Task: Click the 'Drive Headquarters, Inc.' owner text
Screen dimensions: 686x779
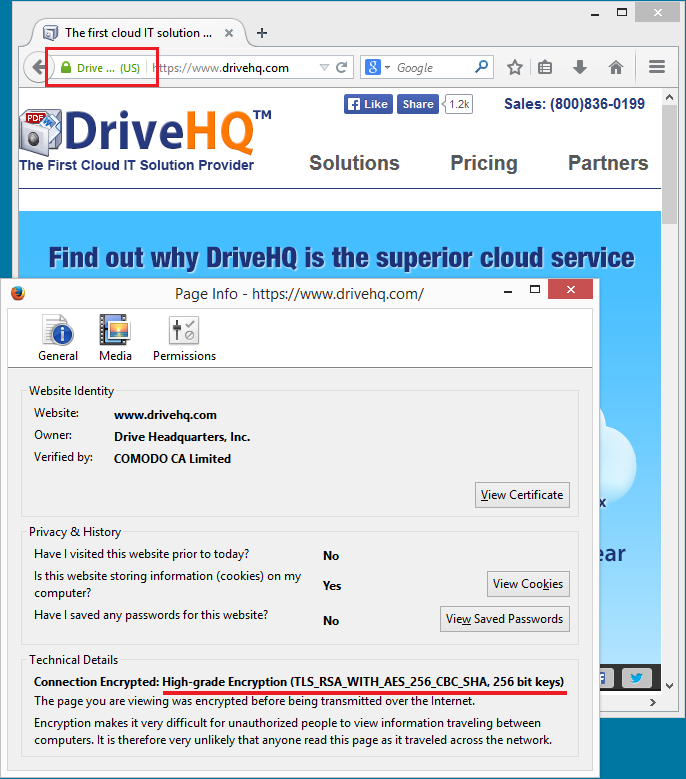Action: (x=182, y=437)
